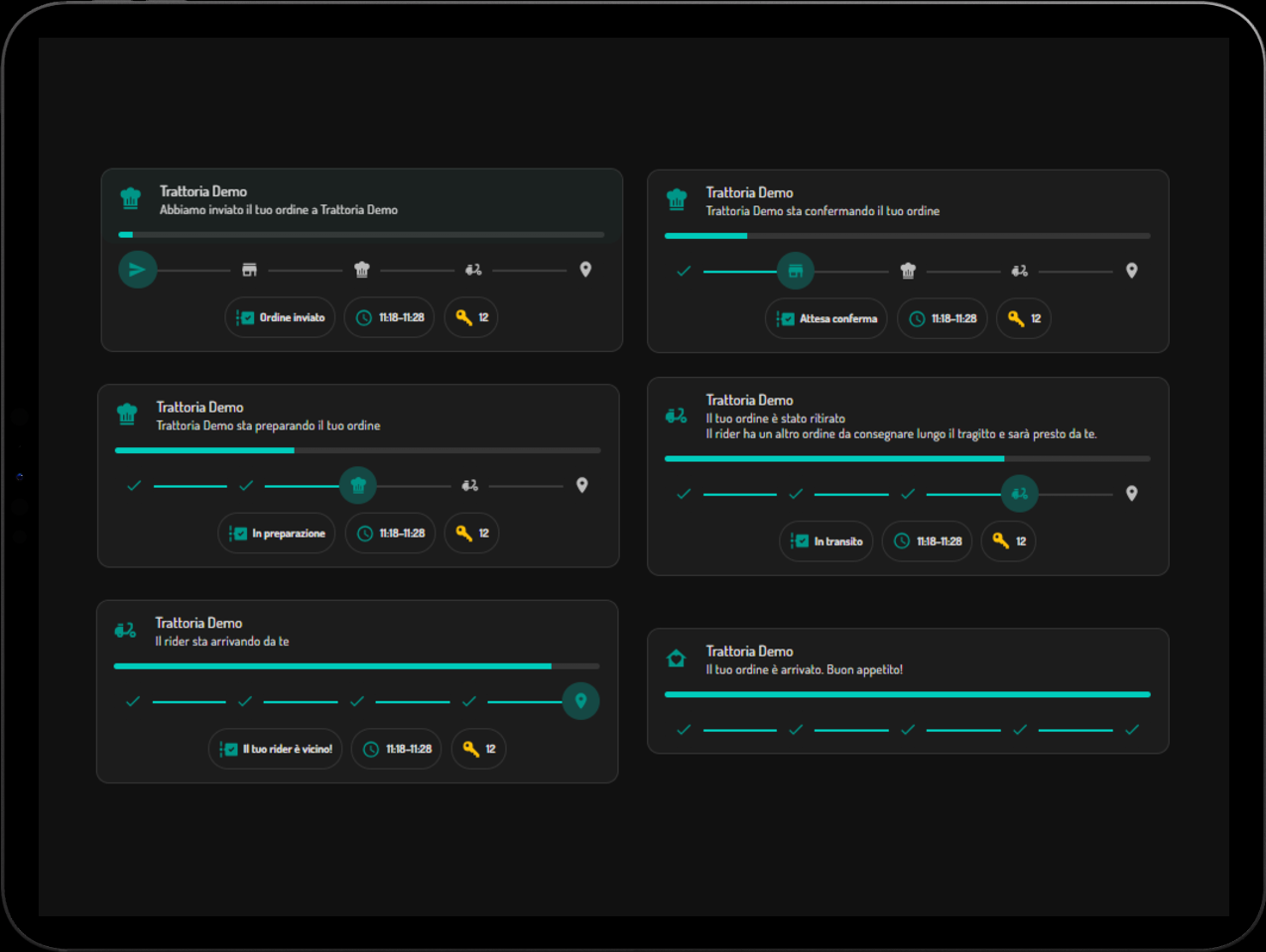
Task: Click the scooter icon beside 'Il rider sta arrivando da te'
Action: [125, 630]
